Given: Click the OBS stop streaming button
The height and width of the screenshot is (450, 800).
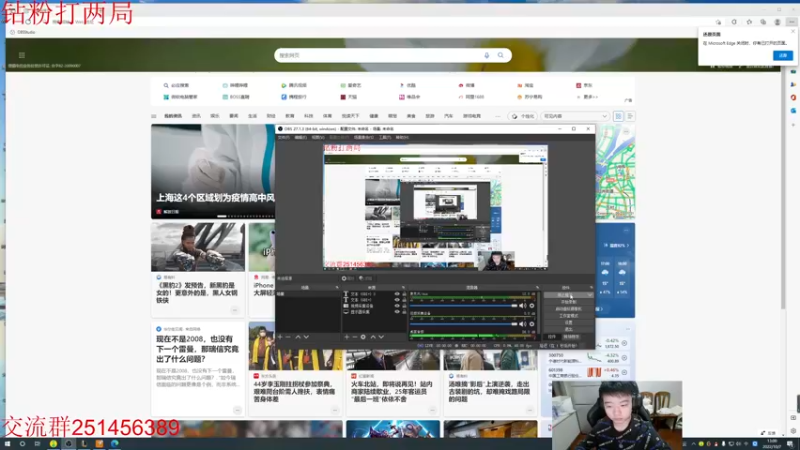Looking at the screenshot, I should [x=565, y=295].
